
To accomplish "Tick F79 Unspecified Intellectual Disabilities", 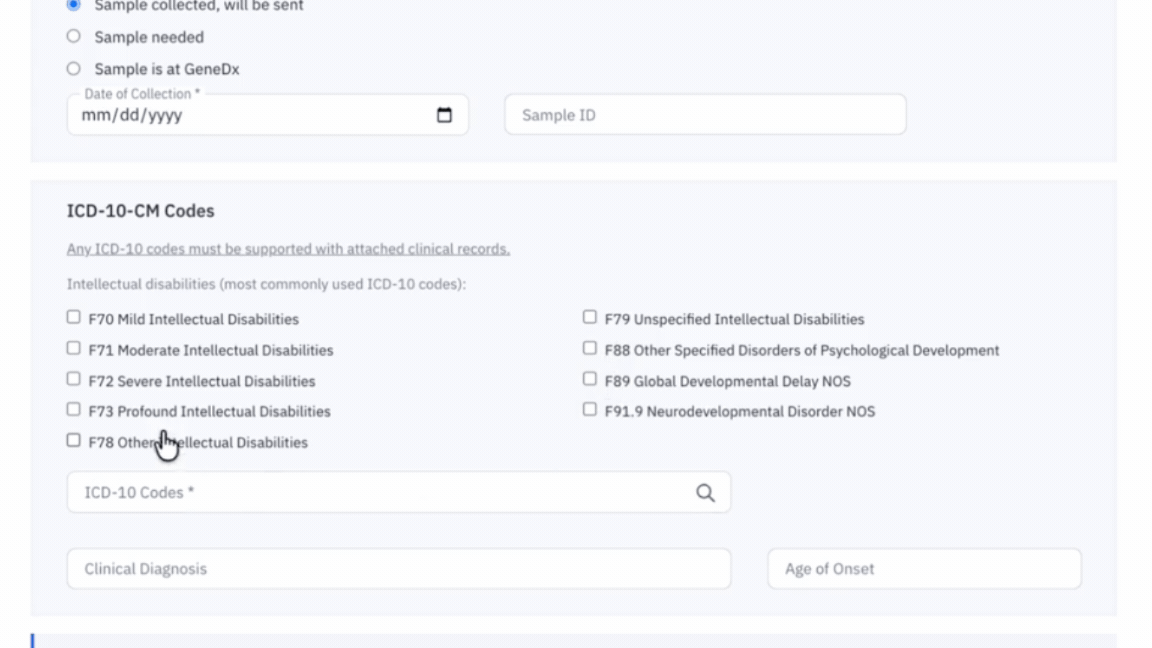I will coord(589,317).
